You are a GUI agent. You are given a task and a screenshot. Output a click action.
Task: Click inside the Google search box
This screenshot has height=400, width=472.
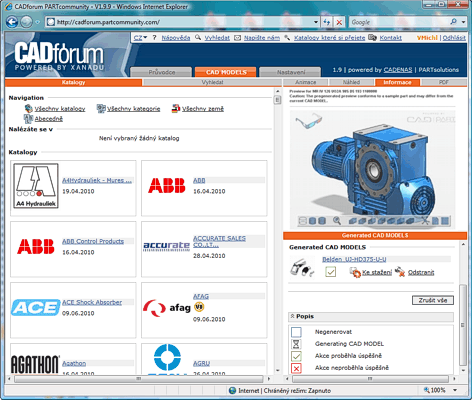[399, 22]
